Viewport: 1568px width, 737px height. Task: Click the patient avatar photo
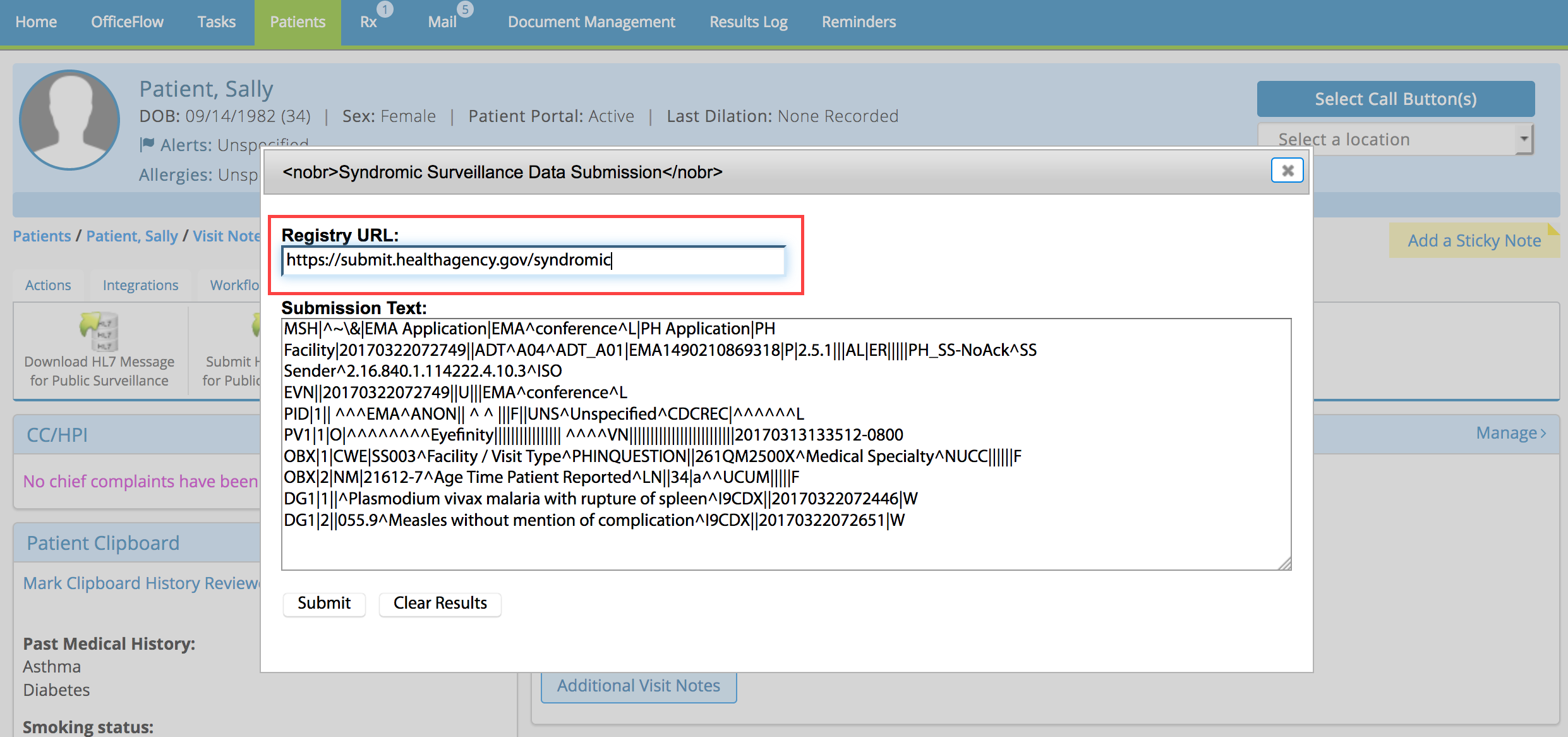pos(69,120)
